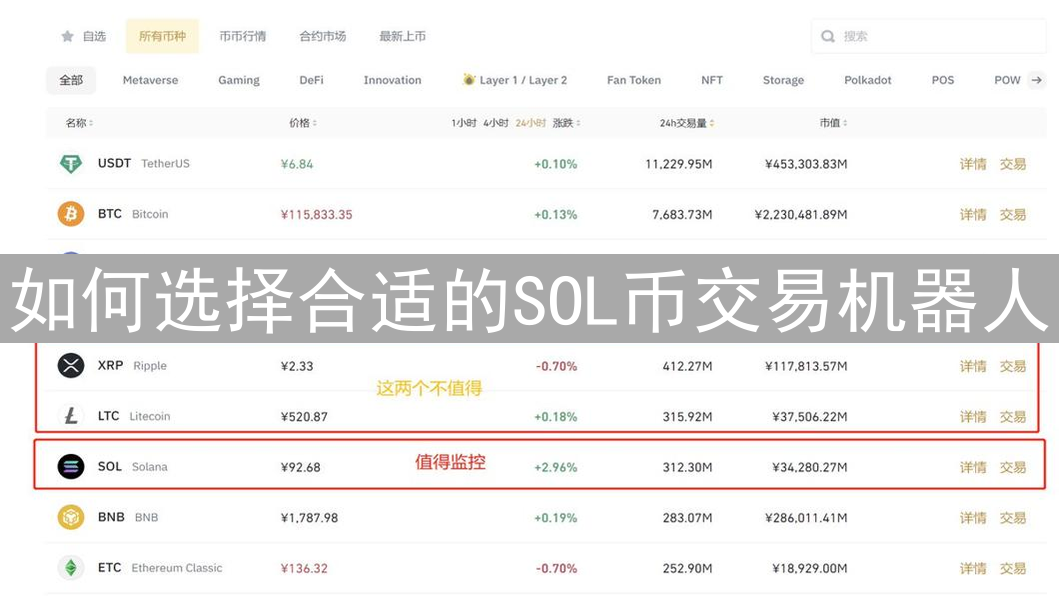Sort table by 名称 column
This screenshot has width=1059, height=596.
[79, 123]
